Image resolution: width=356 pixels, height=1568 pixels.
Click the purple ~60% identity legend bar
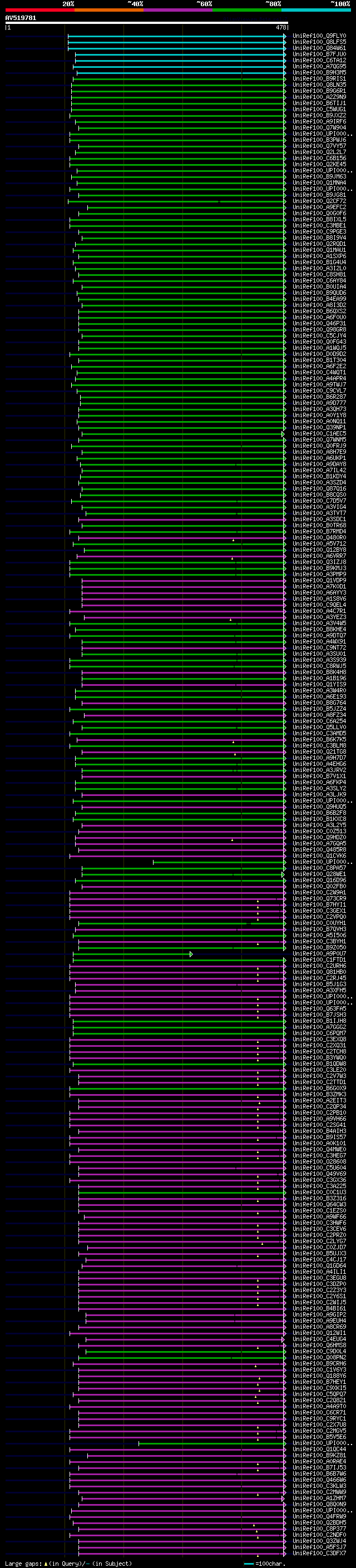click(x=179, y=11)
